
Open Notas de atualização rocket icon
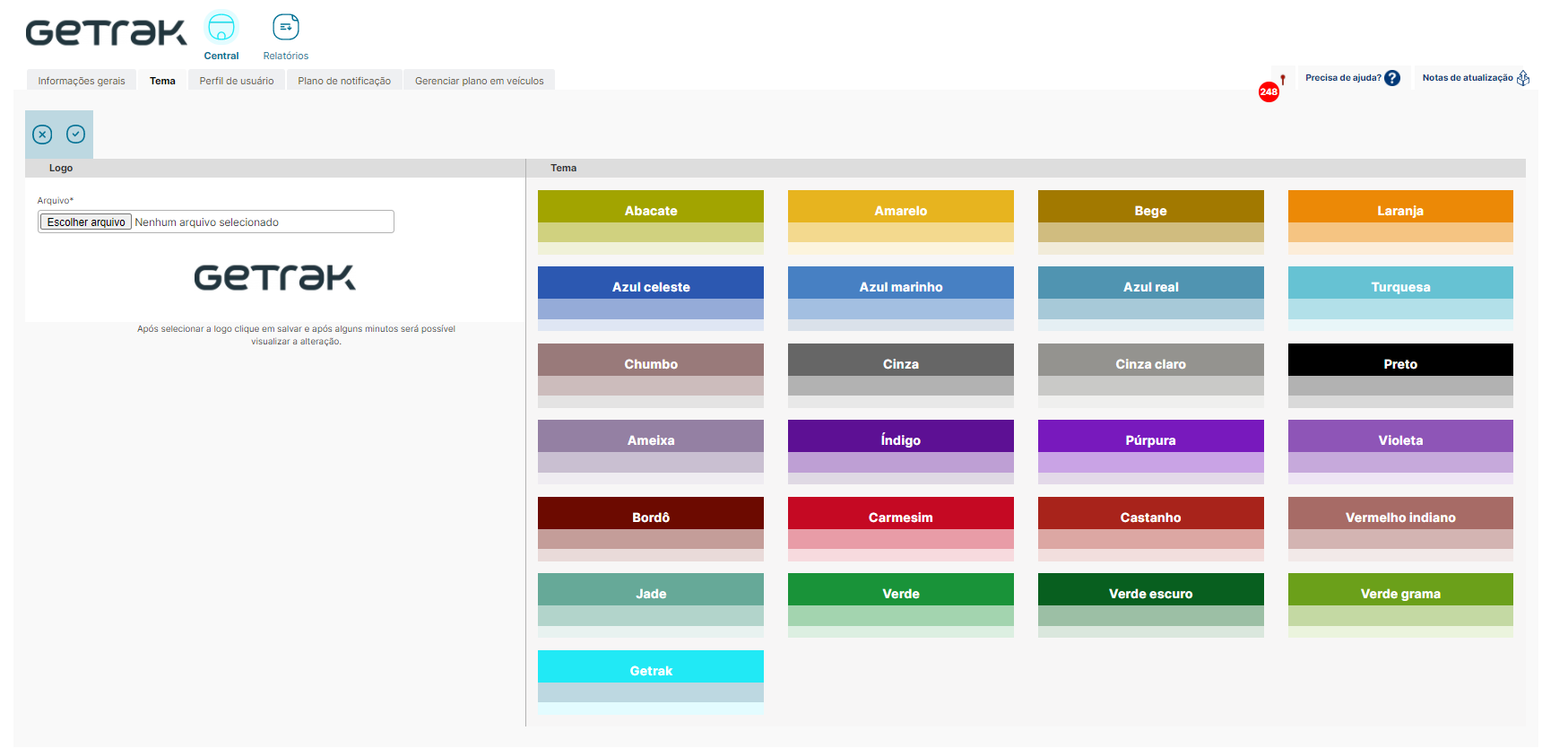tap(1523, 78)
